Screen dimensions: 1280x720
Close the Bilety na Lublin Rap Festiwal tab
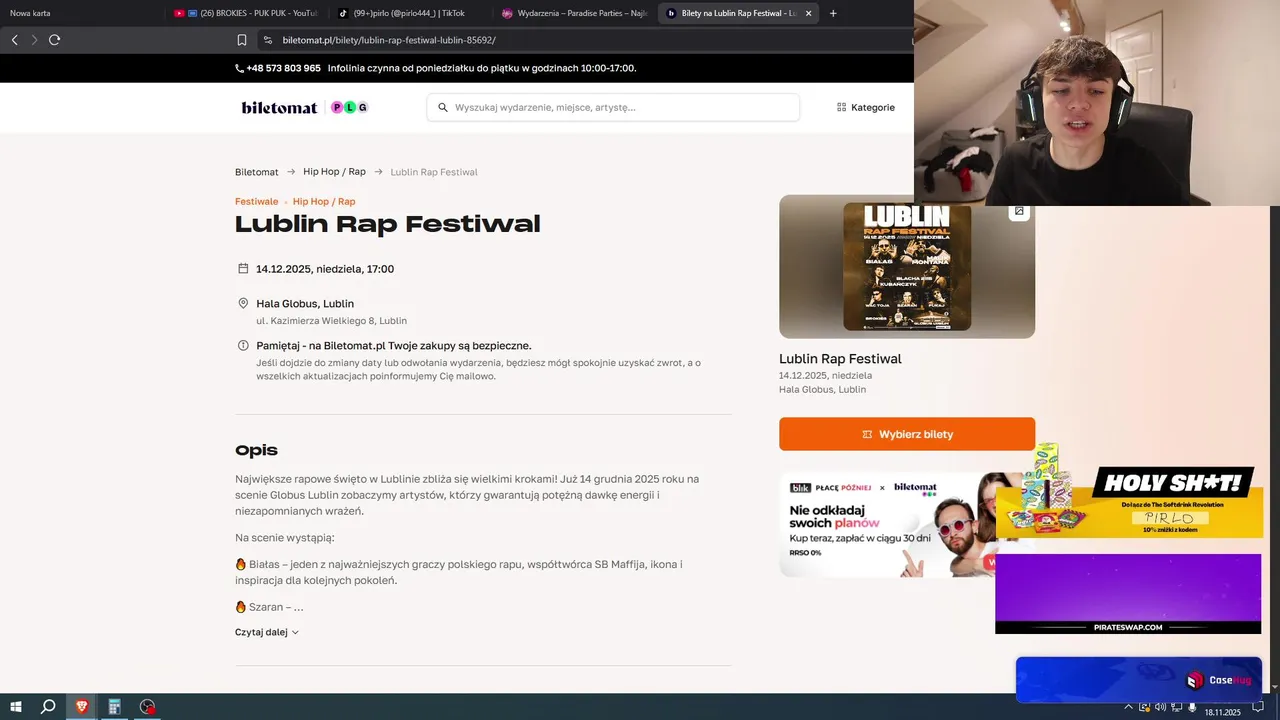pos(808,13)
